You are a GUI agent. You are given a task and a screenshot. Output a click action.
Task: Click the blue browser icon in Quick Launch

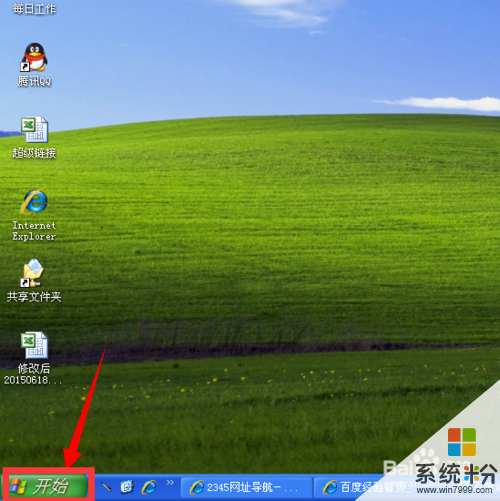click(127, 487)
